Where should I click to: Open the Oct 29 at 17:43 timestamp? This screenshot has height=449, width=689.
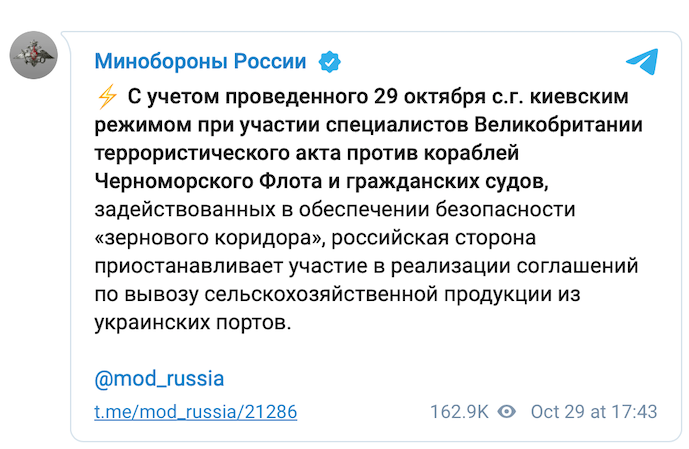point(594,412)
